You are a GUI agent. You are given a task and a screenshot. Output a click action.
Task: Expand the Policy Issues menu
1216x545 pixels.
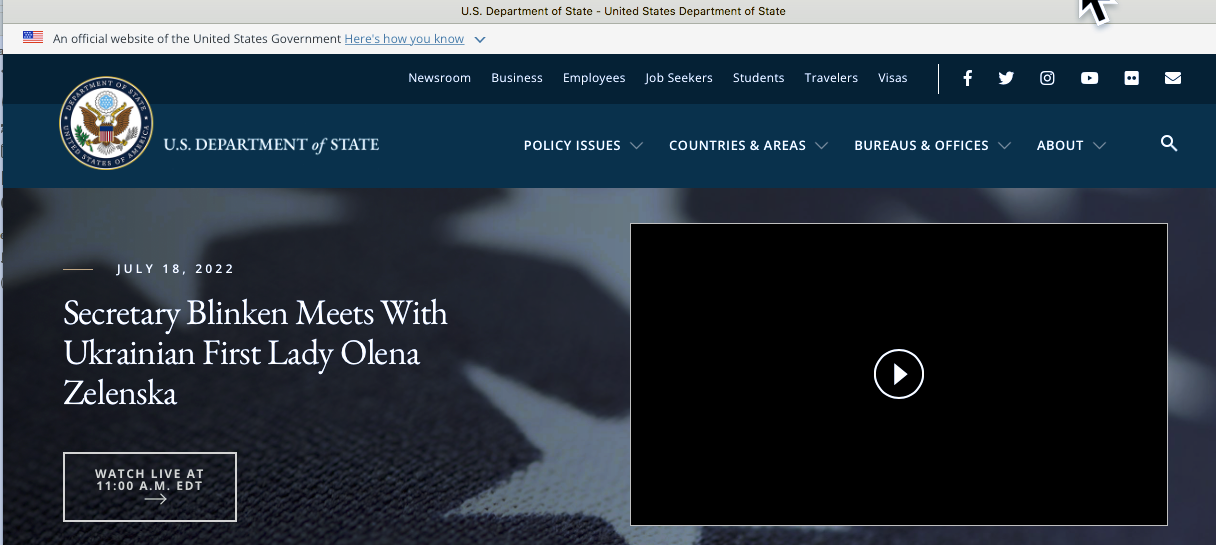point(583,145)
